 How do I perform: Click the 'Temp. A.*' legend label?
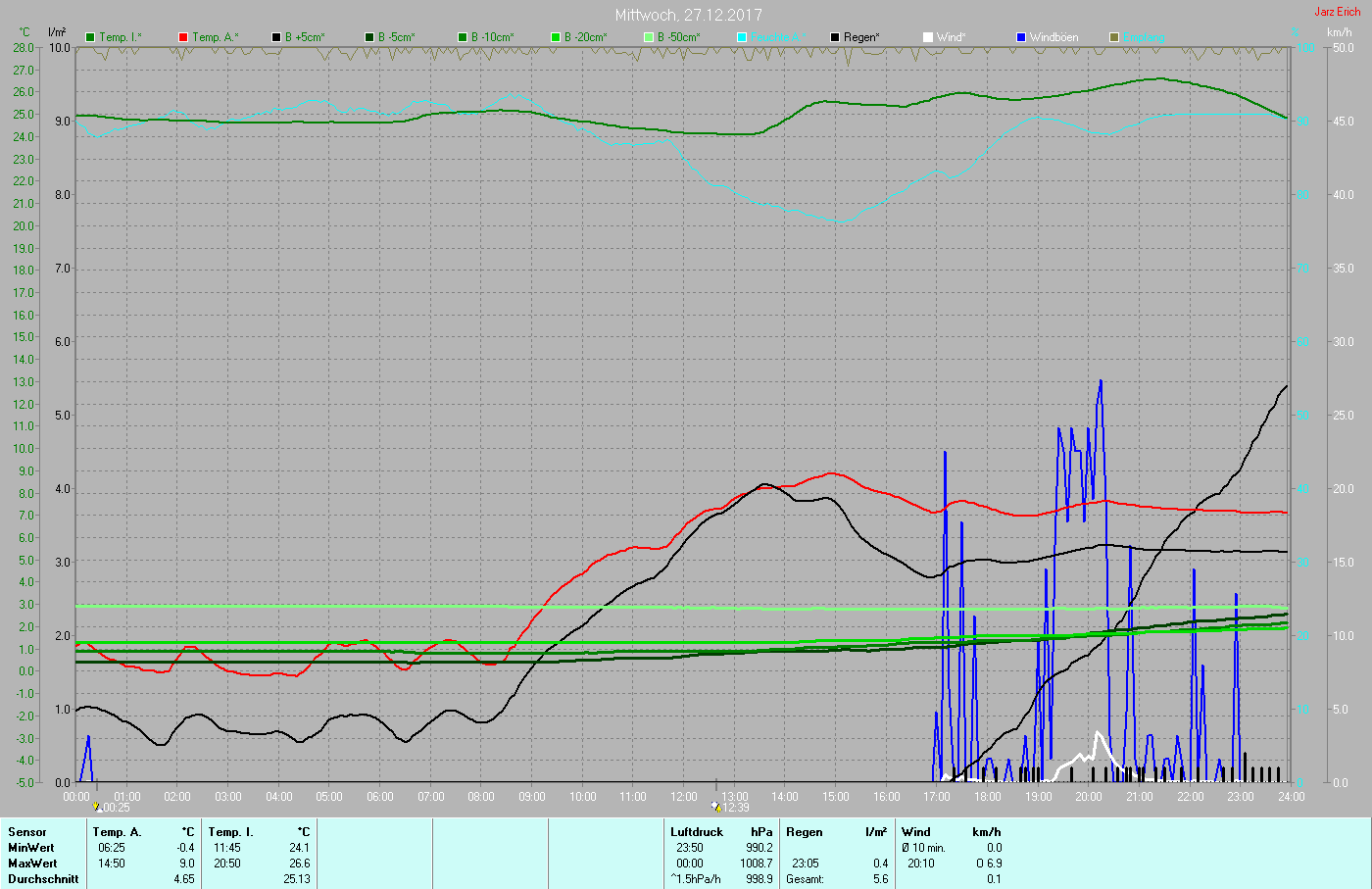click(216, 37)
